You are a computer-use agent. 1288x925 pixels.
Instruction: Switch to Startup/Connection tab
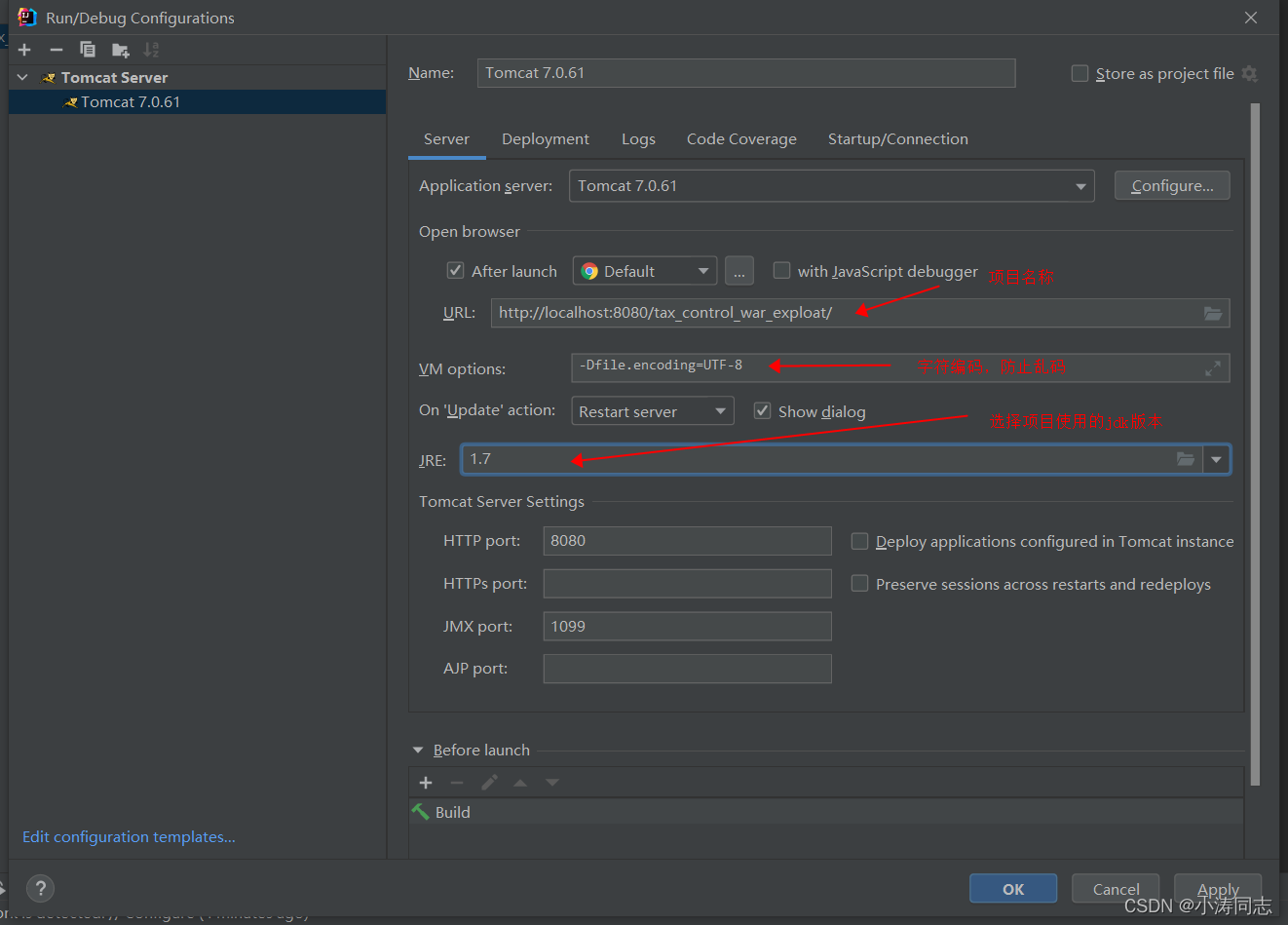[x=898, y=139]
